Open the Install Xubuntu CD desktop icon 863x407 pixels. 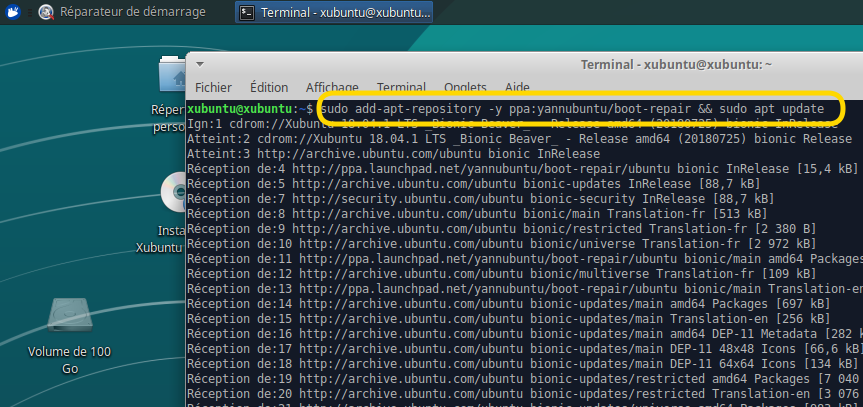pyautogui.click(x=173, y=193)
